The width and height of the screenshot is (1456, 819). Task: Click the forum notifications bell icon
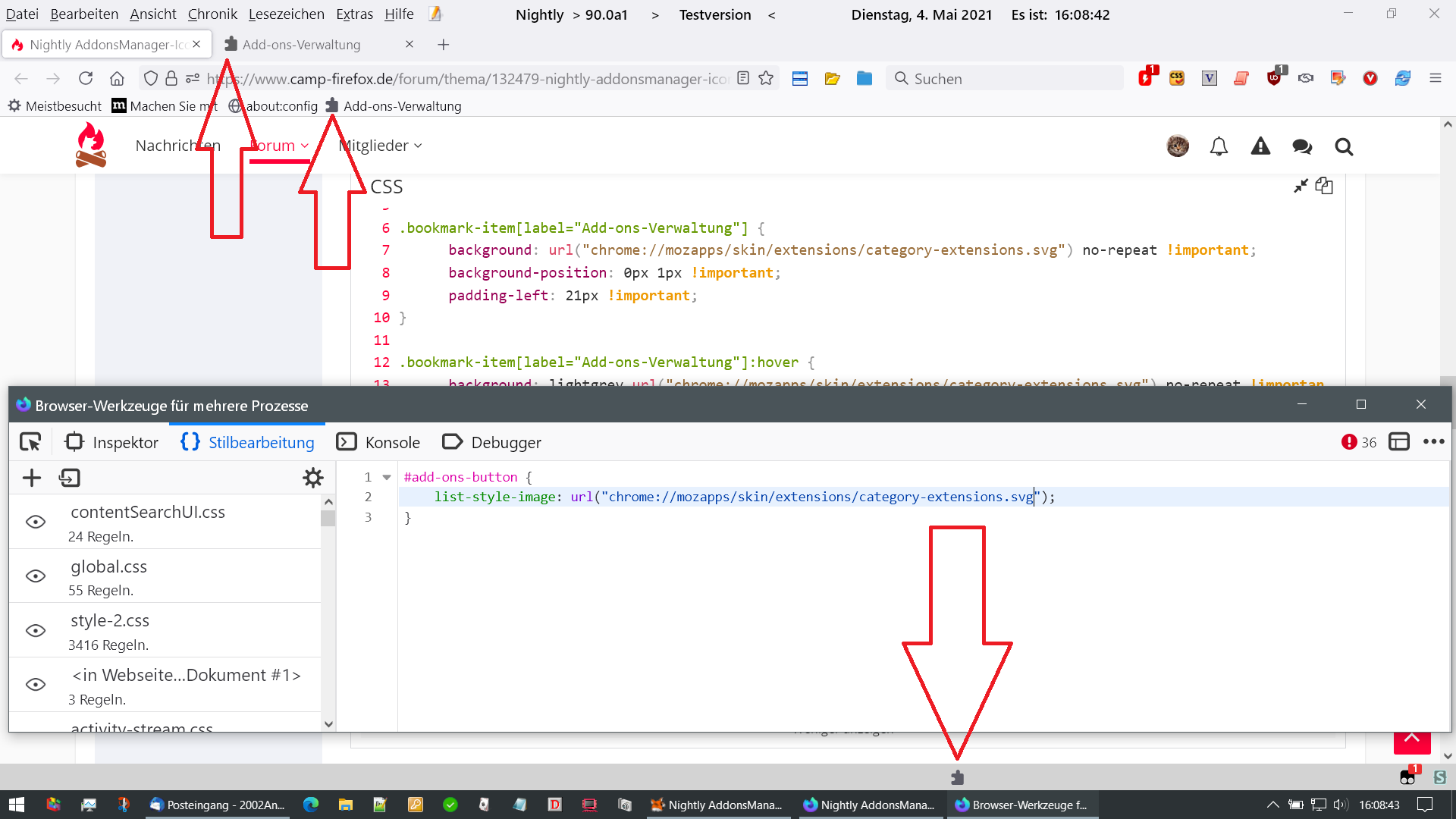(1219, 146)
